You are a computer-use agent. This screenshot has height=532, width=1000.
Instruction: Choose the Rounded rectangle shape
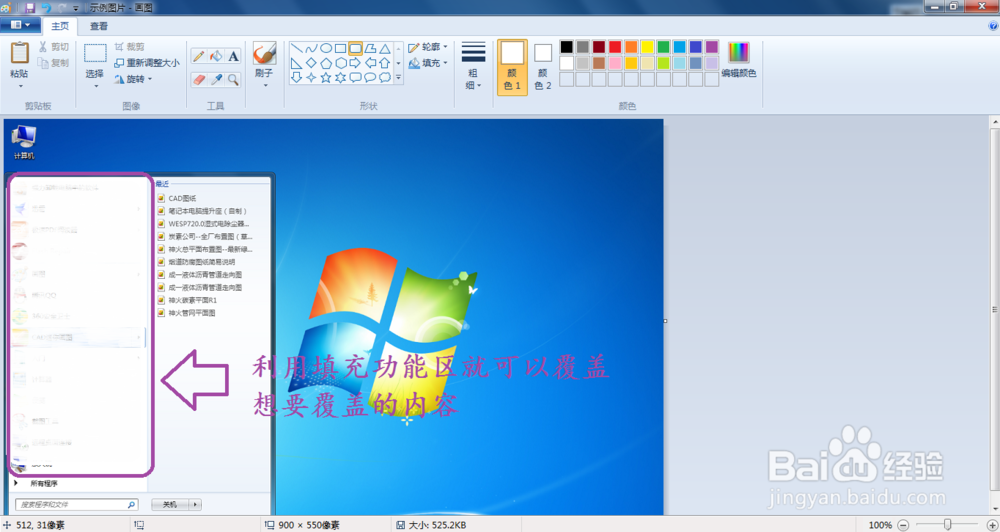click(x=355, y=48)
